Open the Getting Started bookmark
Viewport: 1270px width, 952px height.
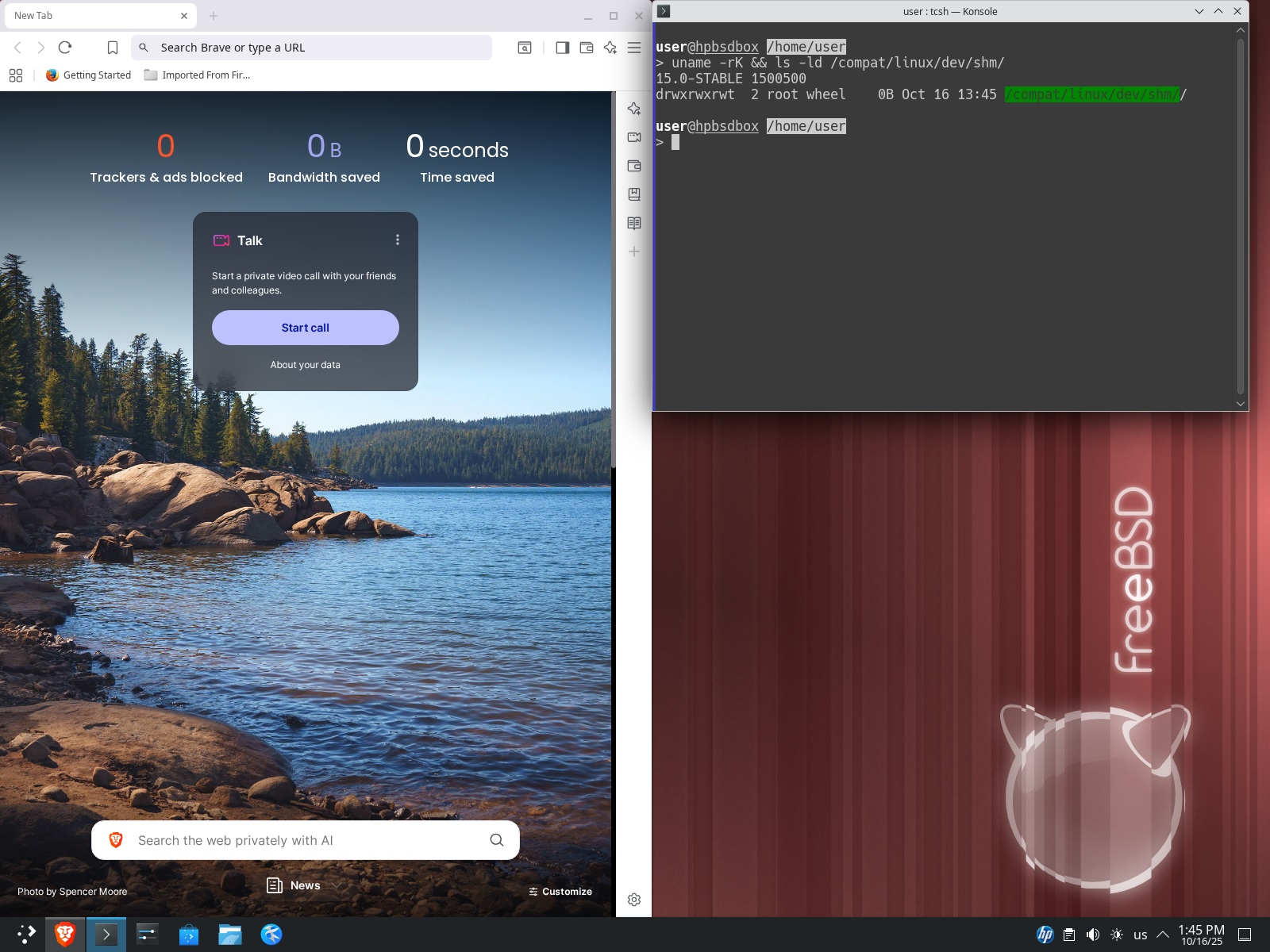(89, 75)
